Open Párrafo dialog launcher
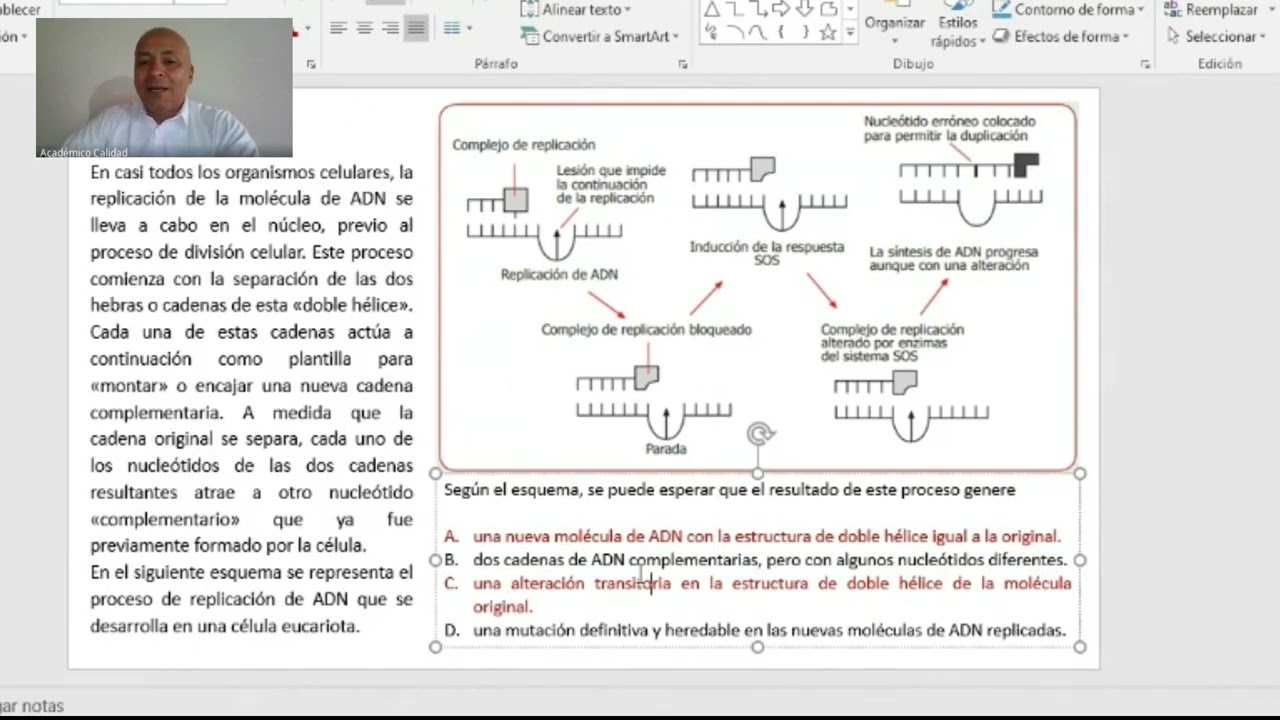This screenshot has height=720, width=1280. 683,64
